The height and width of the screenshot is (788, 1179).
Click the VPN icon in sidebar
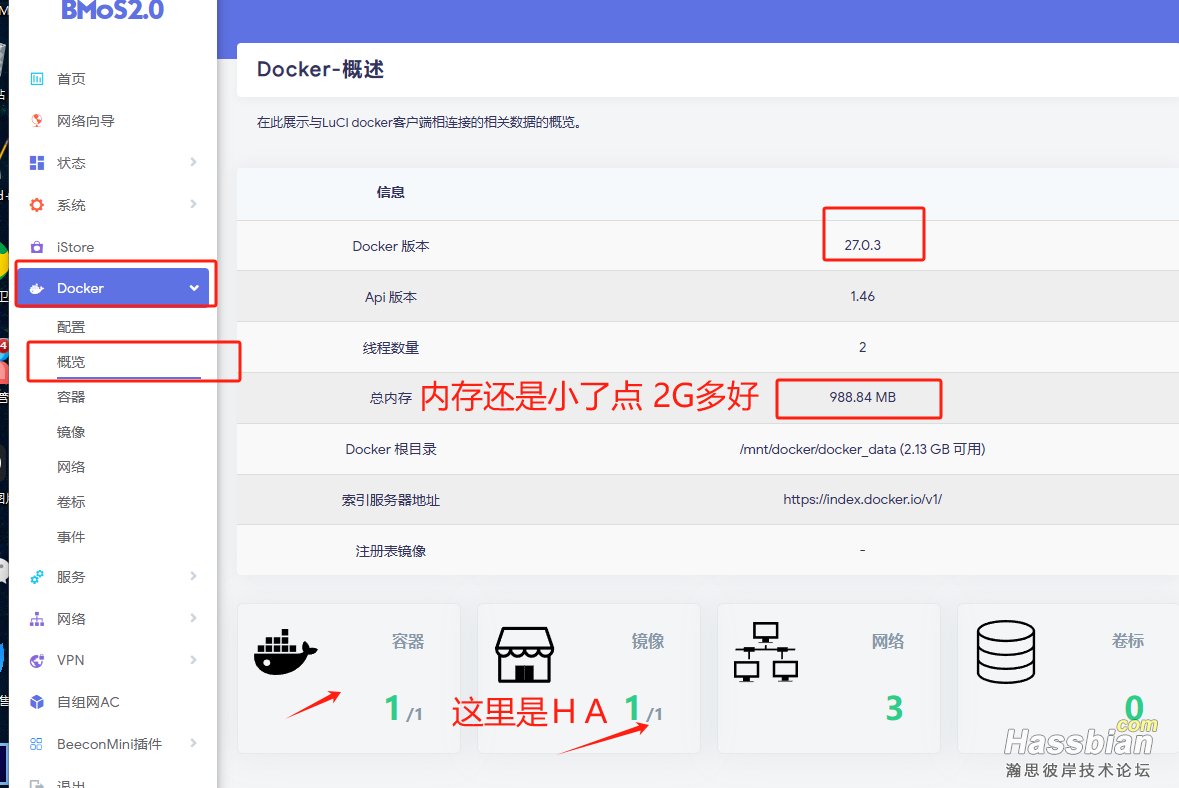(36, 660)
